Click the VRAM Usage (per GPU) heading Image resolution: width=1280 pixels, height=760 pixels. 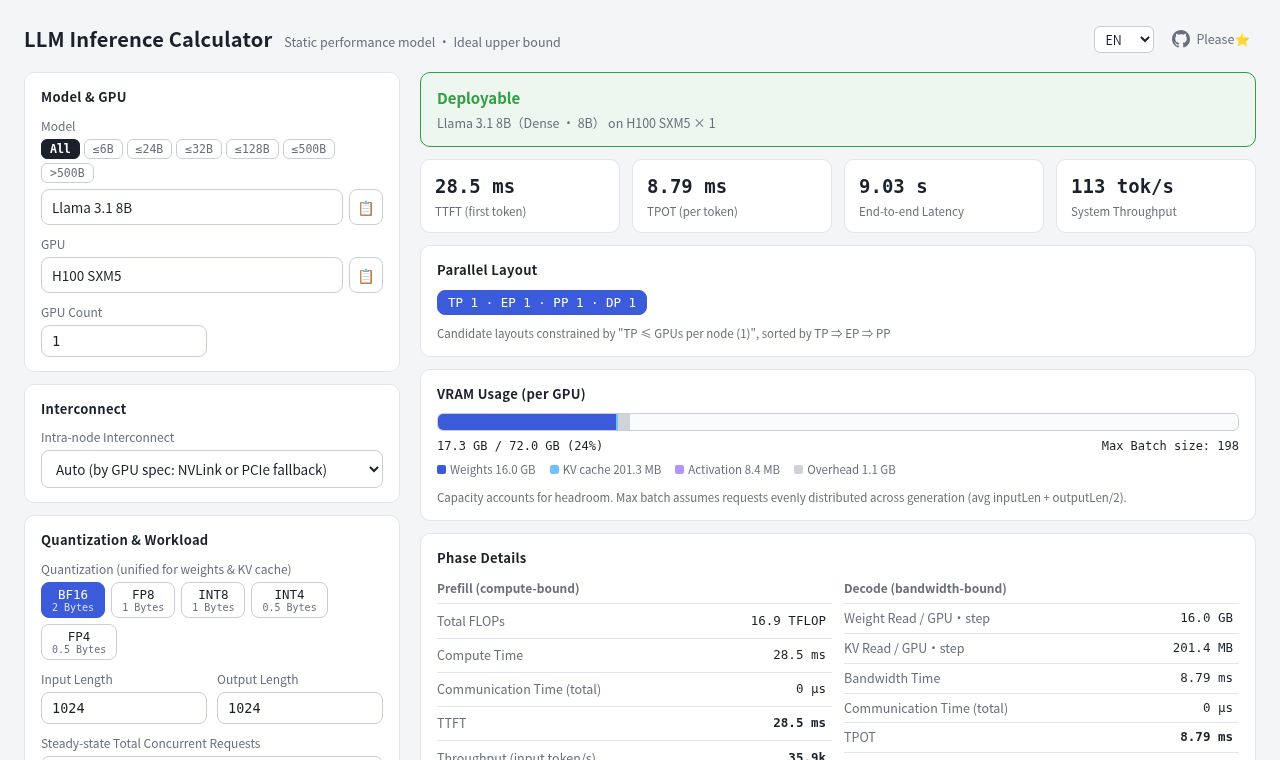coord(511,394)
